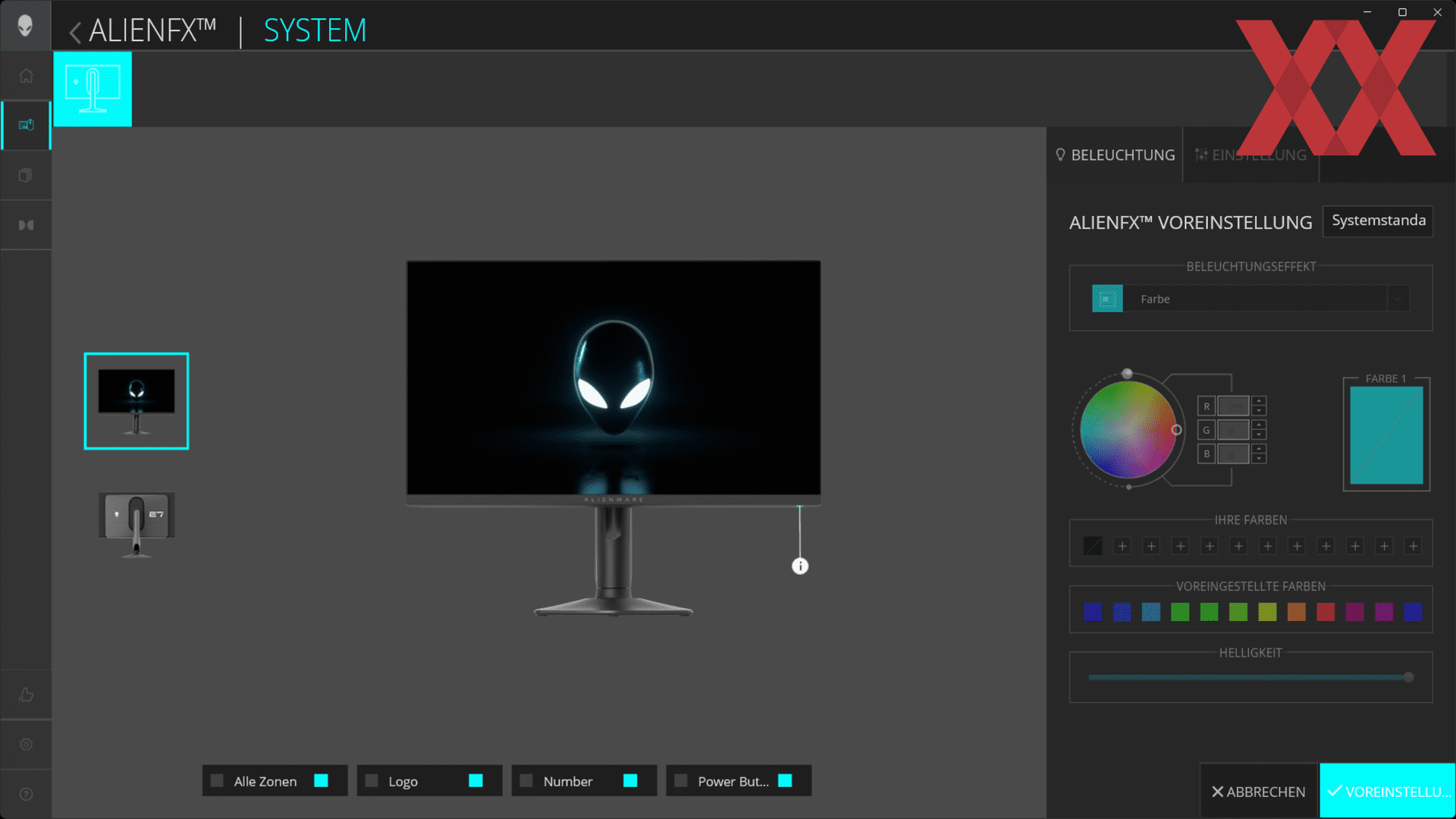Add custom color in last plus slot
The width and height of the screenshot is (1456, 819).
click(x=1413, y=546)
